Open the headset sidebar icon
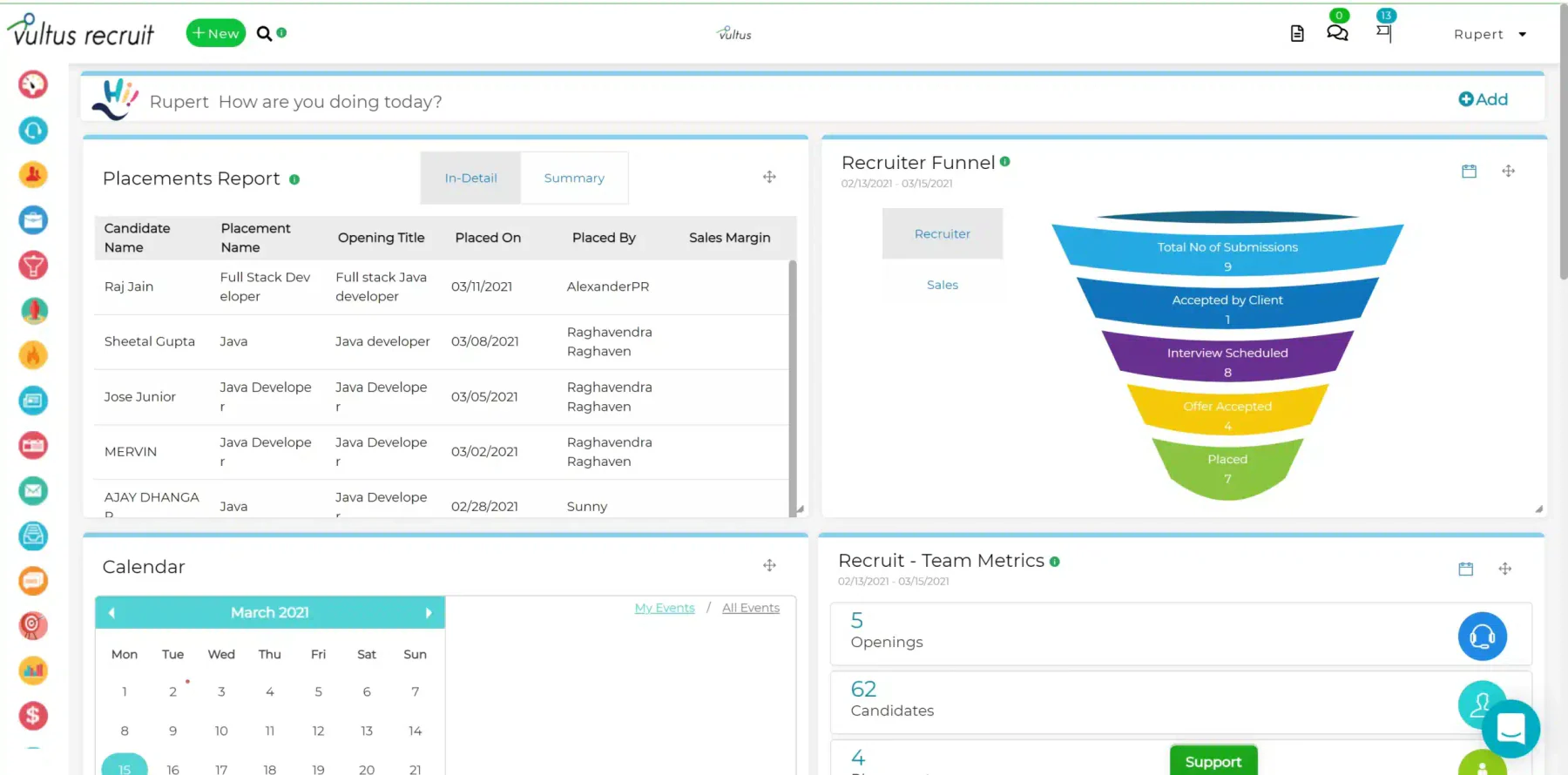Image resolution: width=1568 pixels, height=775 pixels. point(33,130)
